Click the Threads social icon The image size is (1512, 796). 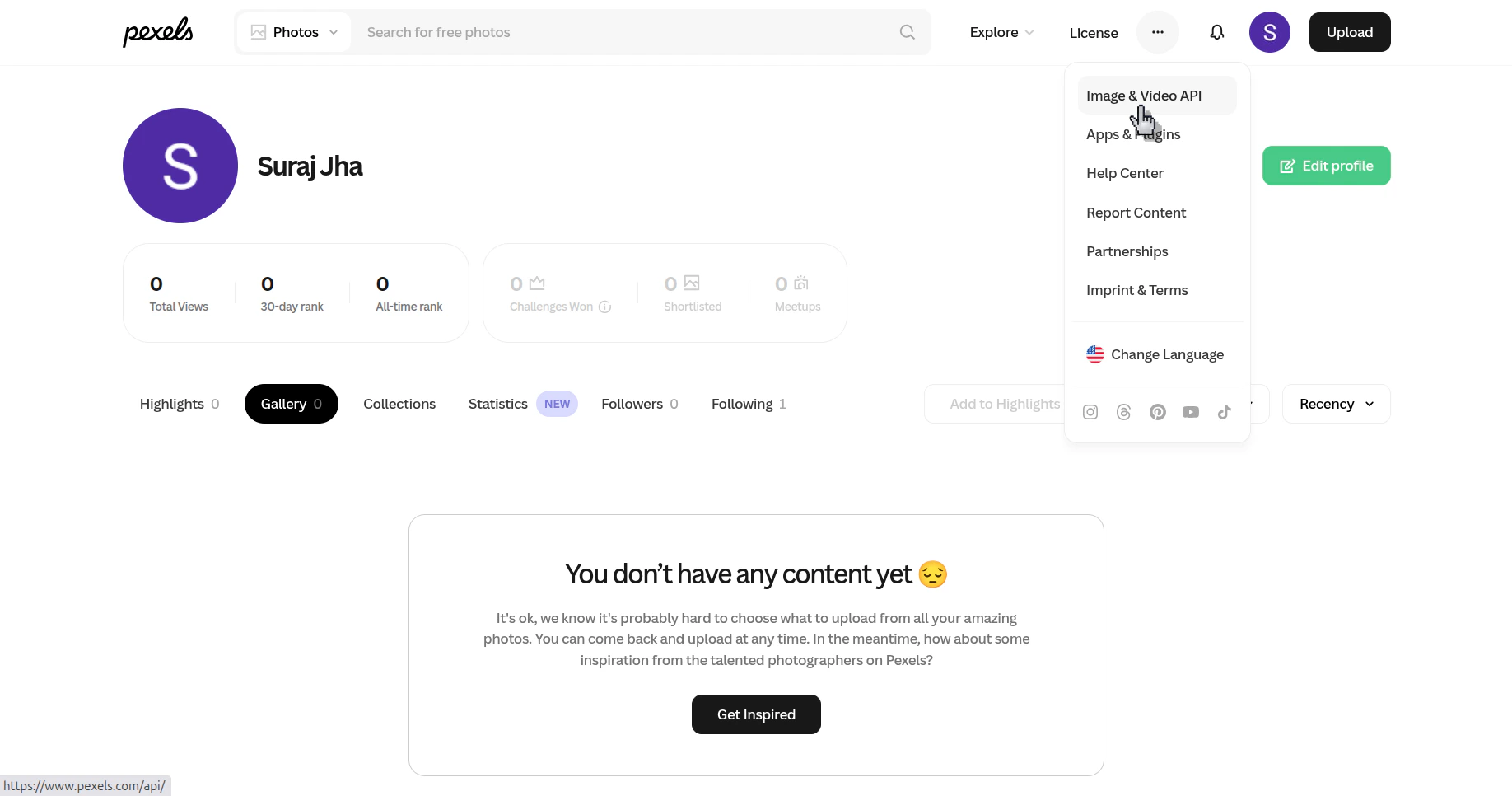pyautogui.click(x=1123, y=412)
